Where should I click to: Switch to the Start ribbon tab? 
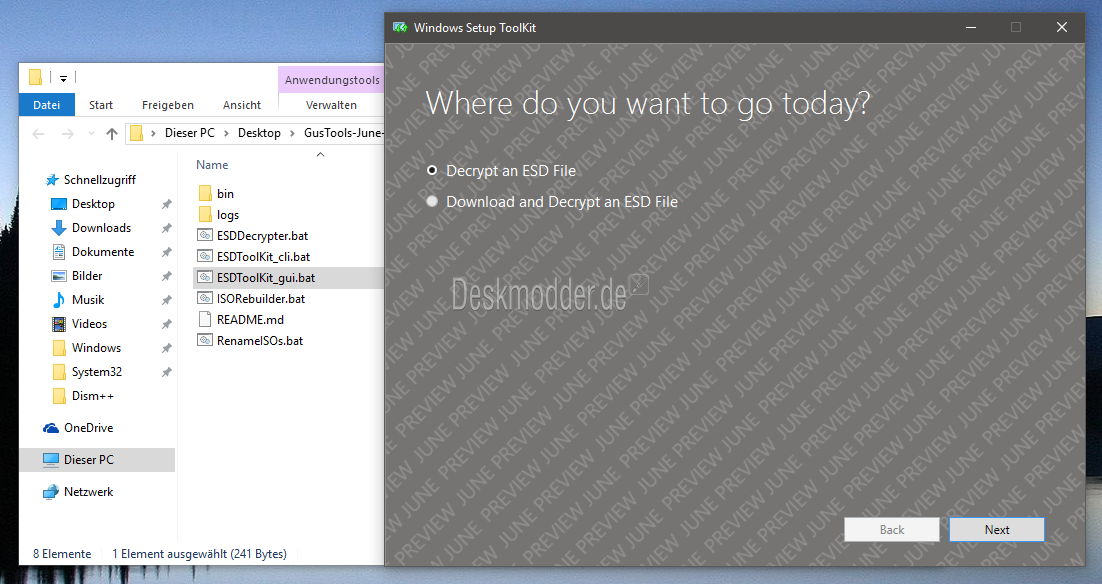(101, 105)
